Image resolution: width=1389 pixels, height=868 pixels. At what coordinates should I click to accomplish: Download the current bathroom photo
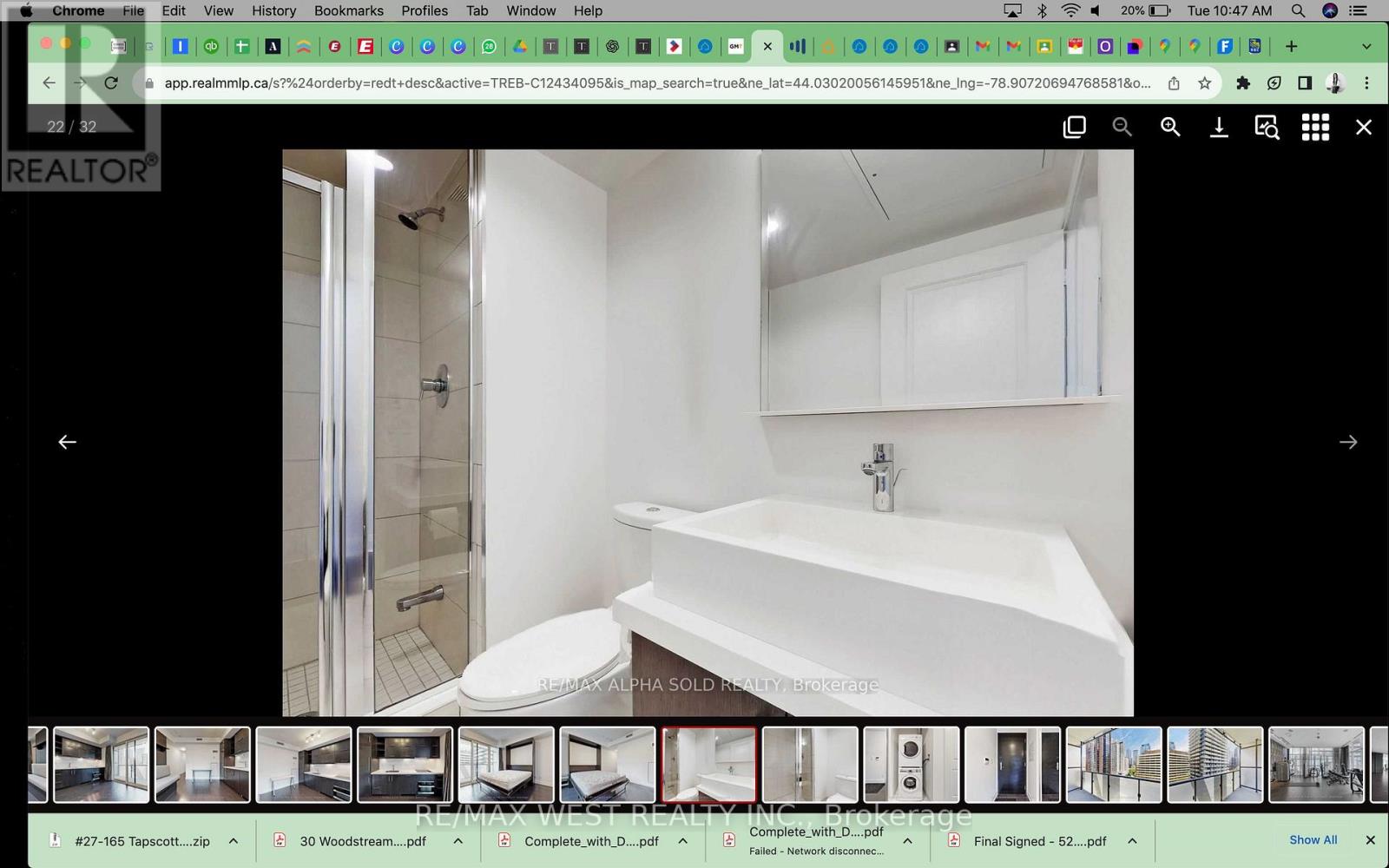point(1218,127)
